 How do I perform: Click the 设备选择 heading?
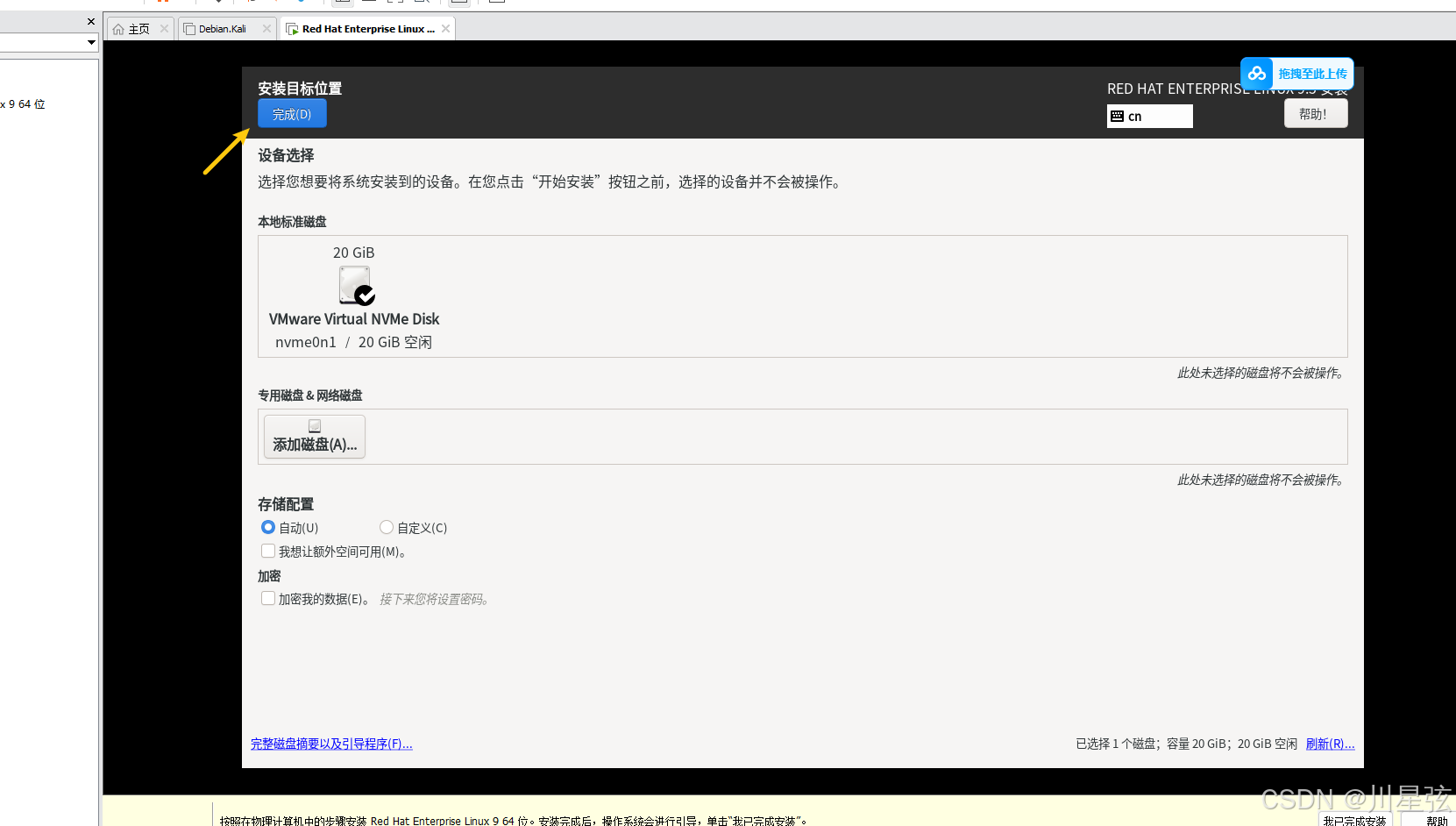(286, 155)
